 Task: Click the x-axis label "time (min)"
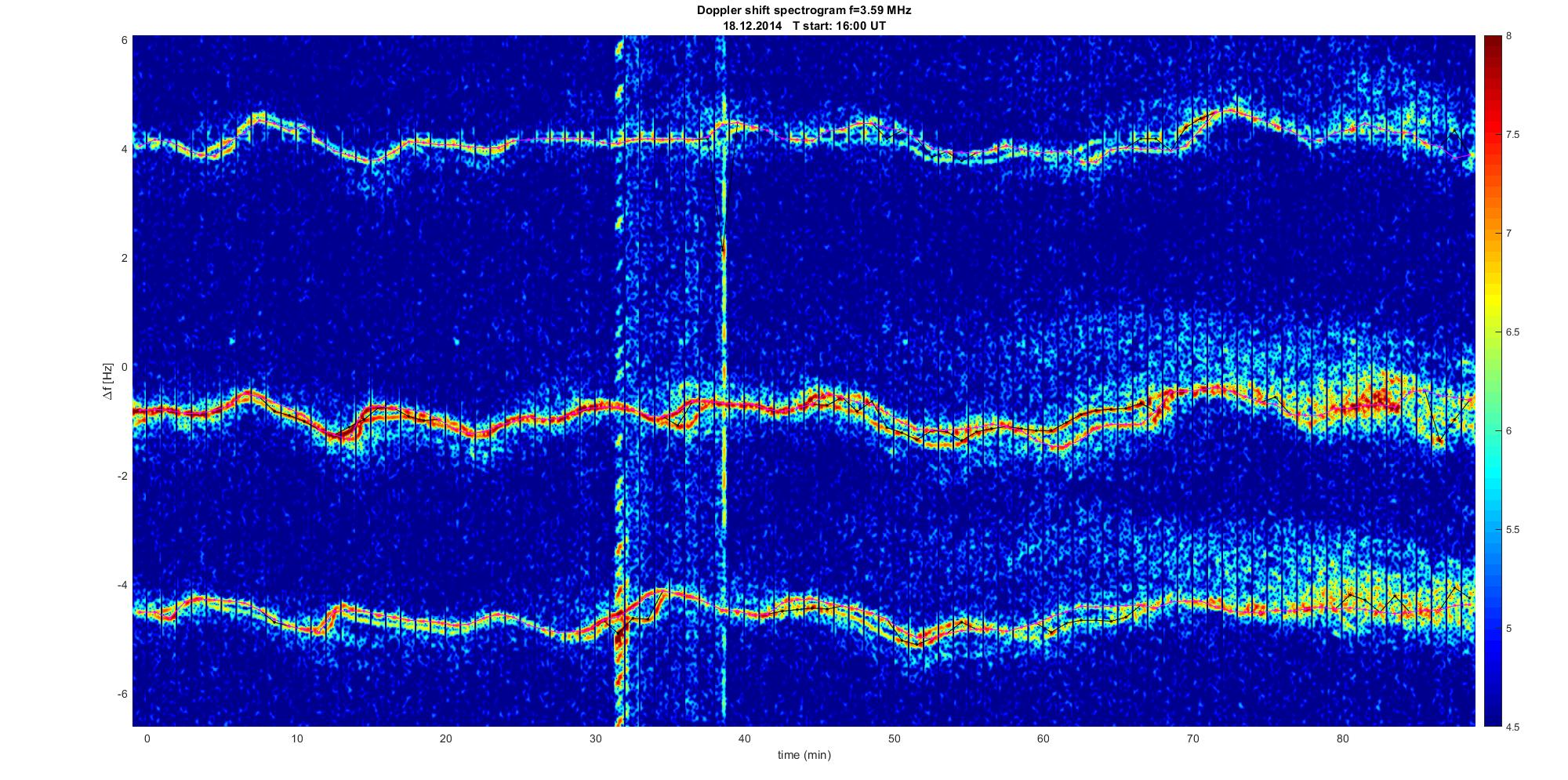[804, 755]
